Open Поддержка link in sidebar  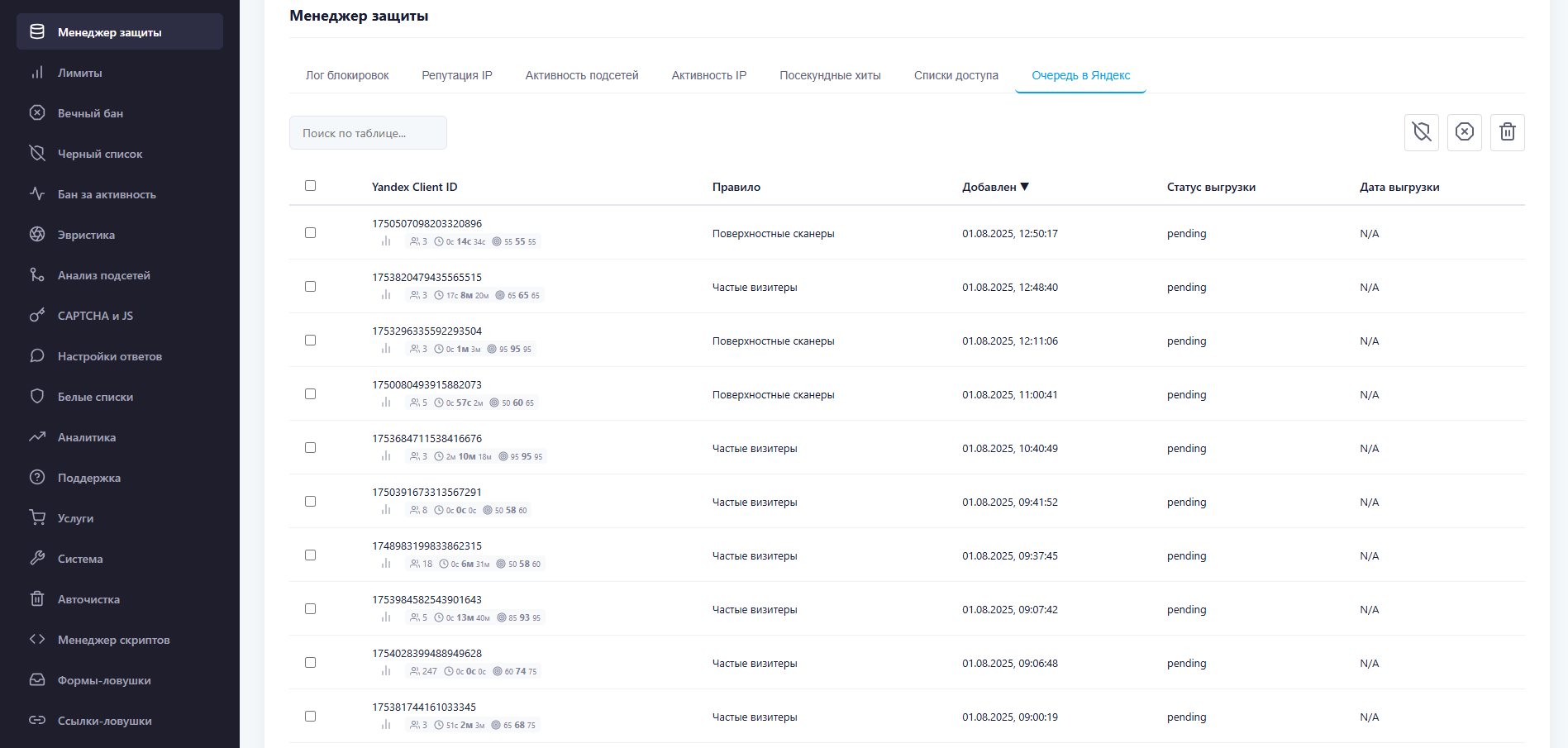coord(88,478)
